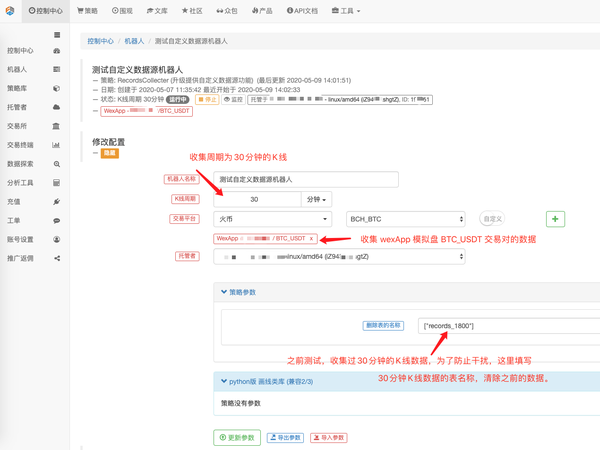
Task: Click the 推广返佣 share icon
Action: pyautogui.click(x=57, y=258)
